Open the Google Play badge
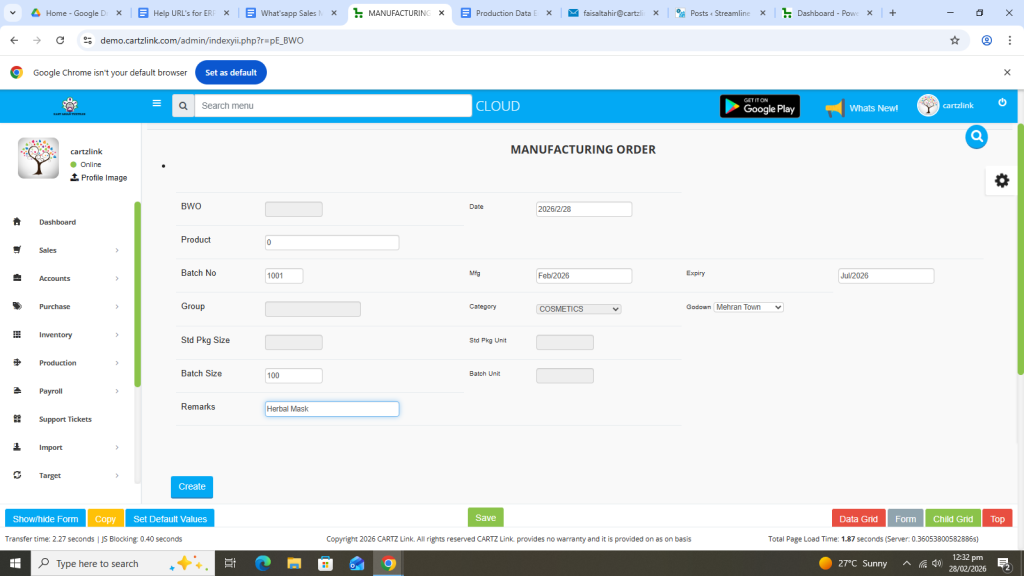This screenshot has width=1024, height=576. pos(759,106)
